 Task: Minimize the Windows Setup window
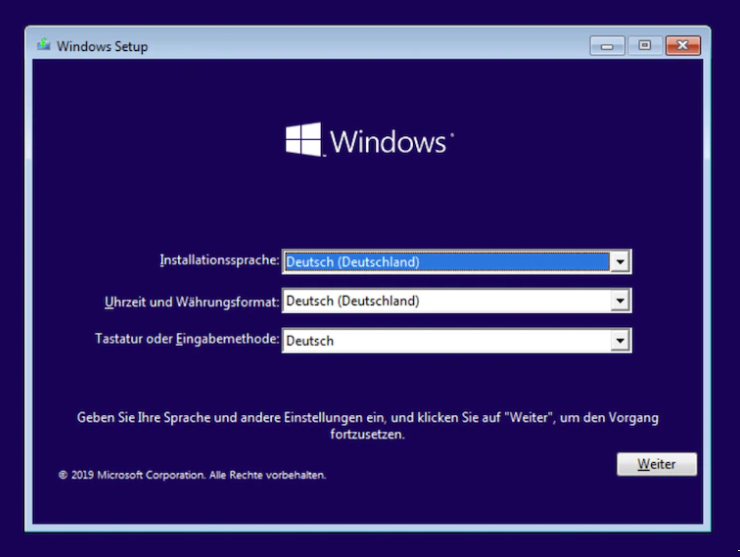(x=607, y=46)
